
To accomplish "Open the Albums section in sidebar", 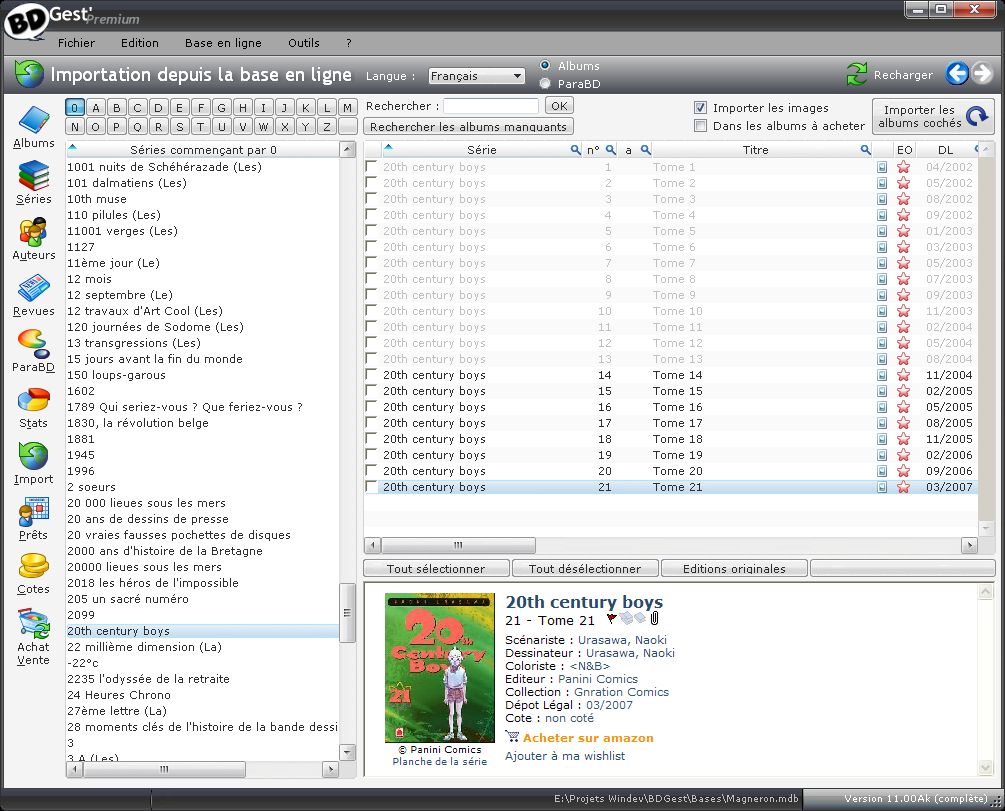I will pos(33,128).
